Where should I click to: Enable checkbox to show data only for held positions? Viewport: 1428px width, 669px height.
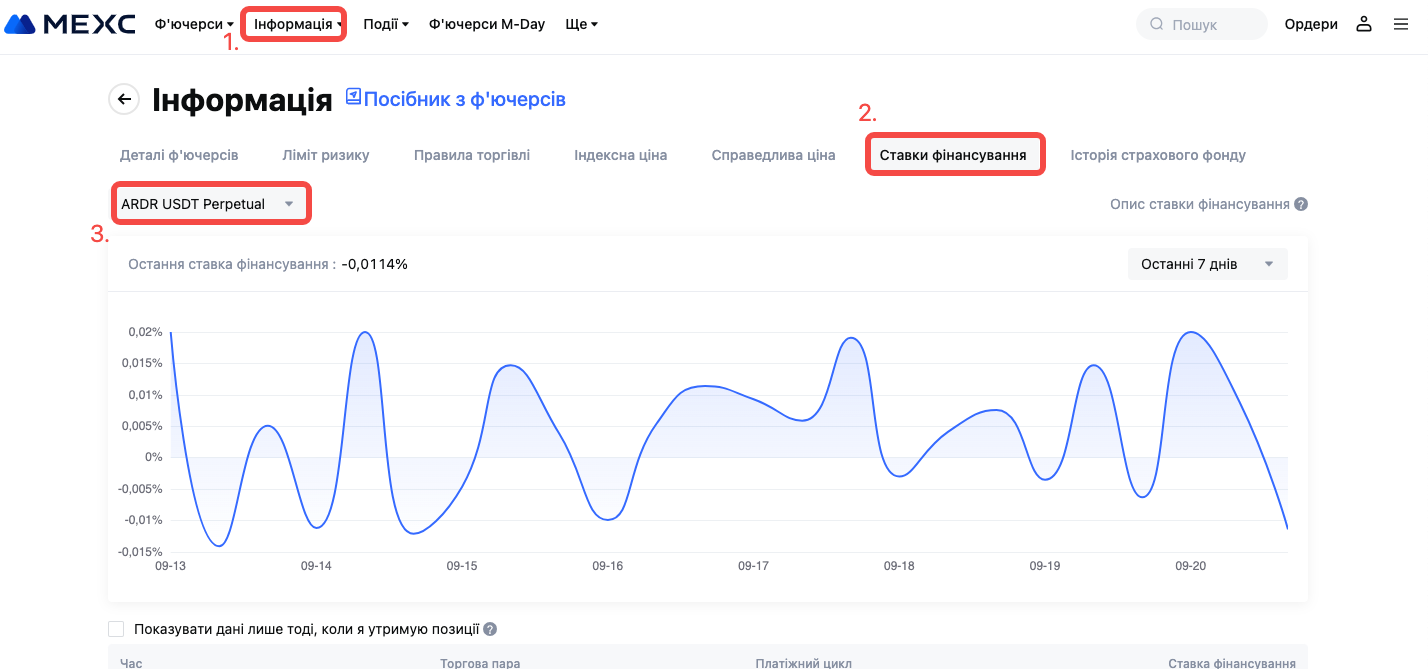click(116, 629)
